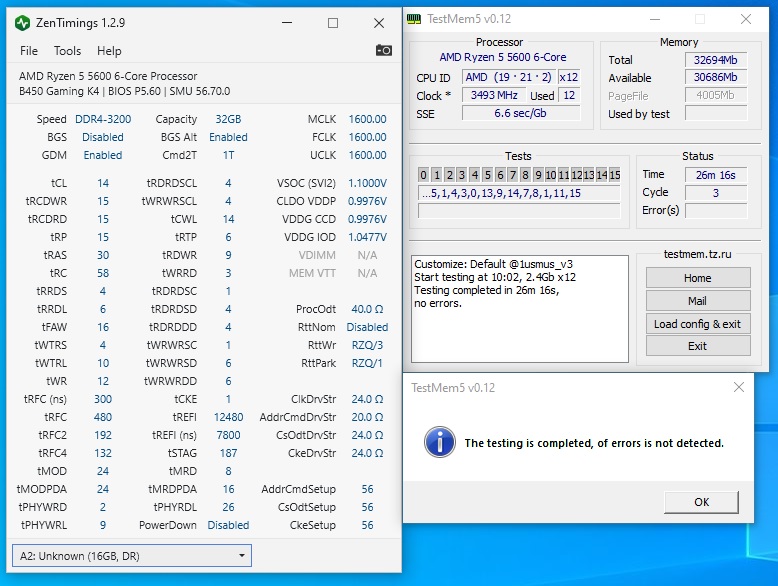Click the tSTAG 187 value
778x586 pixels.
coord(228,453)
